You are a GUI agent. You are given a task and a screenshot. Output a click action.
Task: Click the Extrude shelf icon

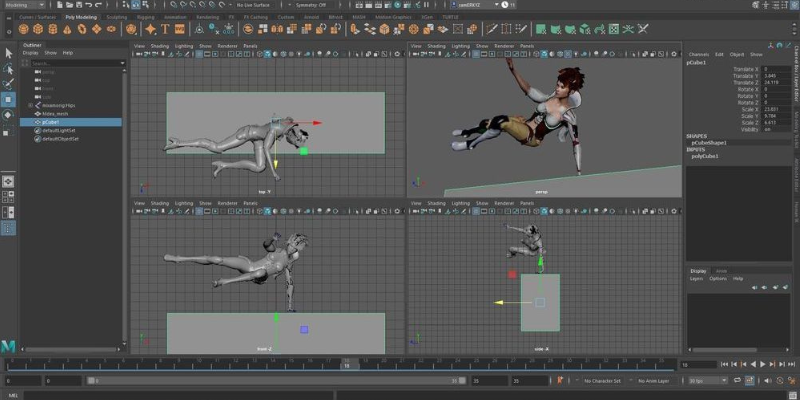[x=355, y=29]
